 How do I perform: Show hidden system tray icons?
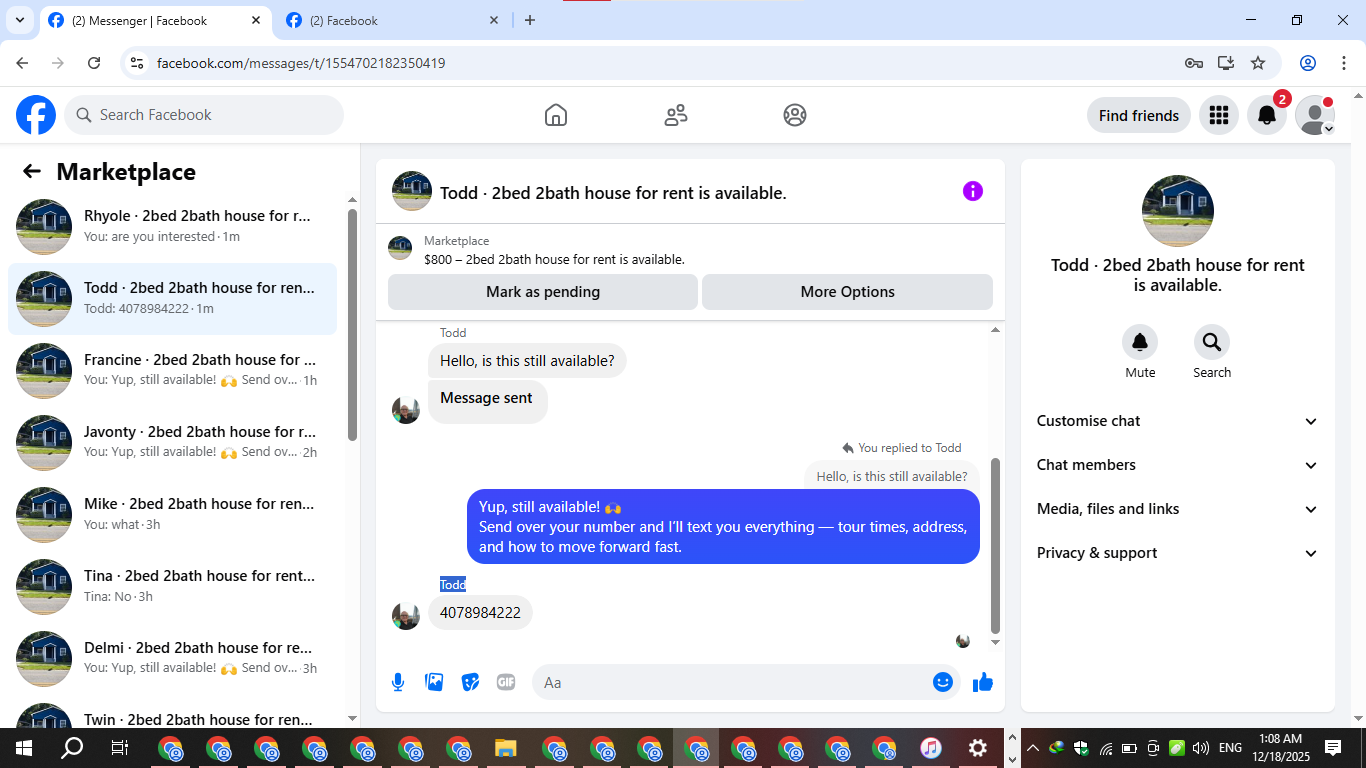coord(1033,748)
